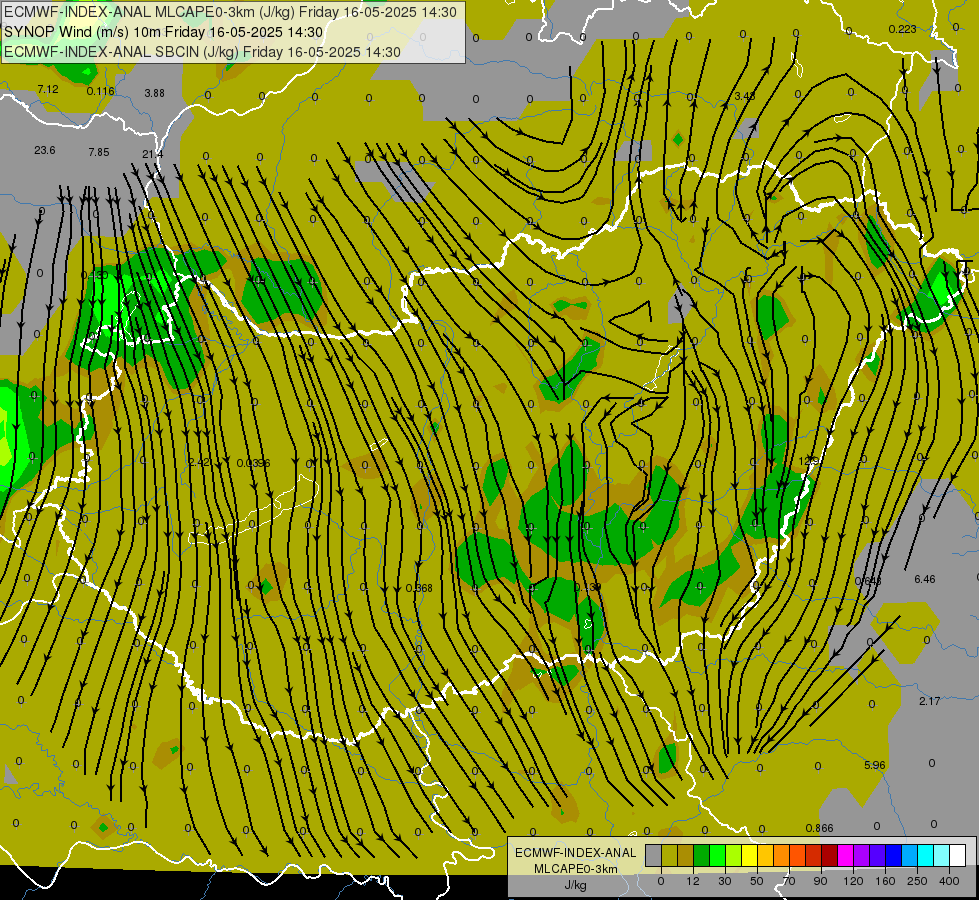The height and width of the screenshot is (900, 979).
Task: Click scale tick value 50 in the legend
Action: coord(757,881)
